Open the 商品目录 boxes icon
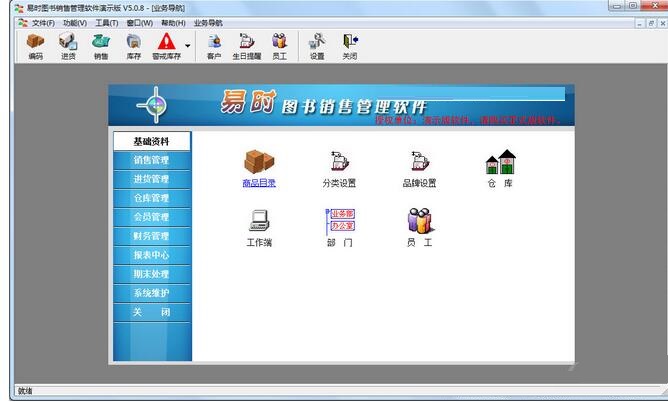668x402 pixels. (259, 161)
